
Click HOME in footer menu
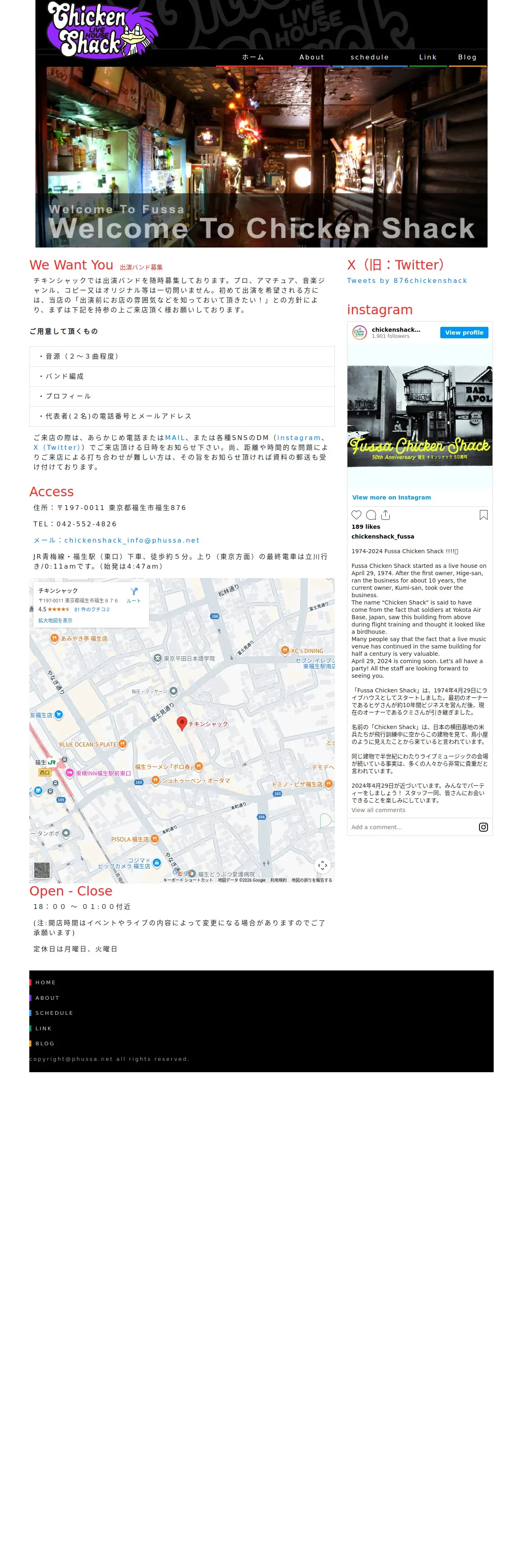coord(46,982)
